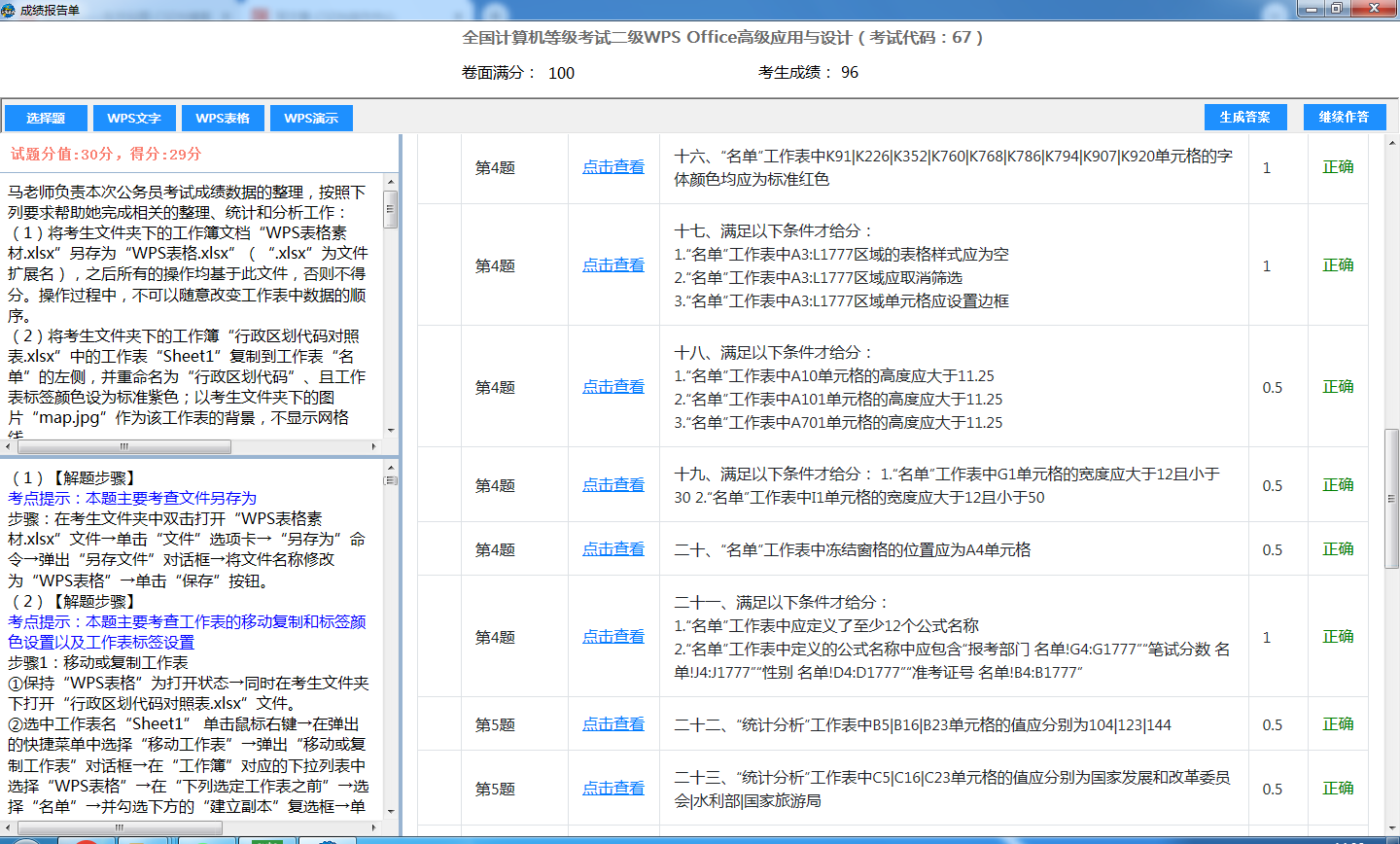
Task: Switch to the 选择题 tab
Action: [x=46, y=119]
